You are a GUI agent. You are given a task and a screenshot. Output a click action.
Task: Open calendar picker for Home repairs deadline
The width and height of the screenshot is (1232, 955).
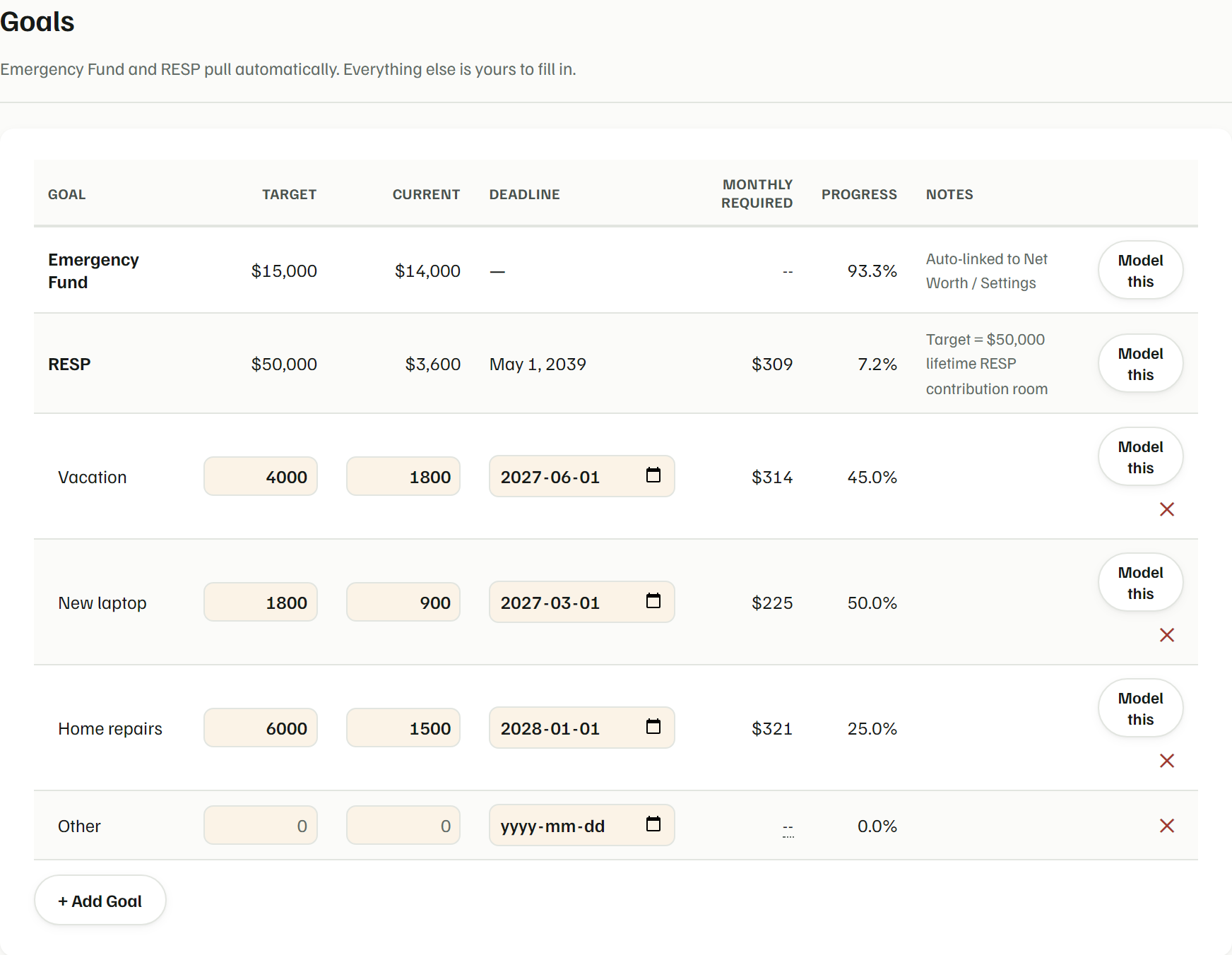click(653, 727)
